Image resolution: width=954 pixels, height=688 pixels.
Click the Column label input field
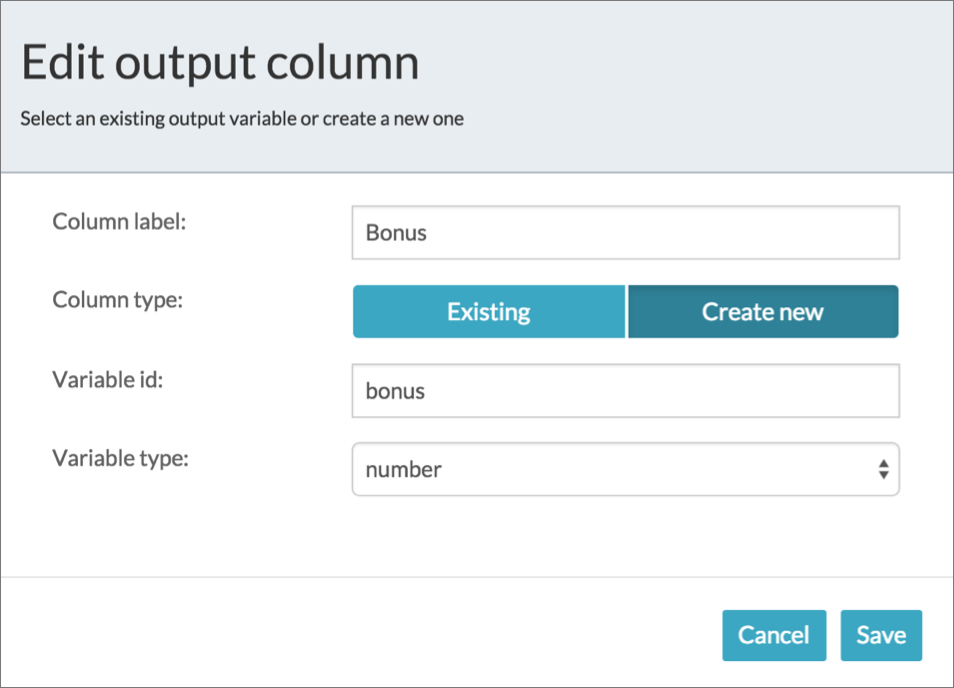click(625, 232)
